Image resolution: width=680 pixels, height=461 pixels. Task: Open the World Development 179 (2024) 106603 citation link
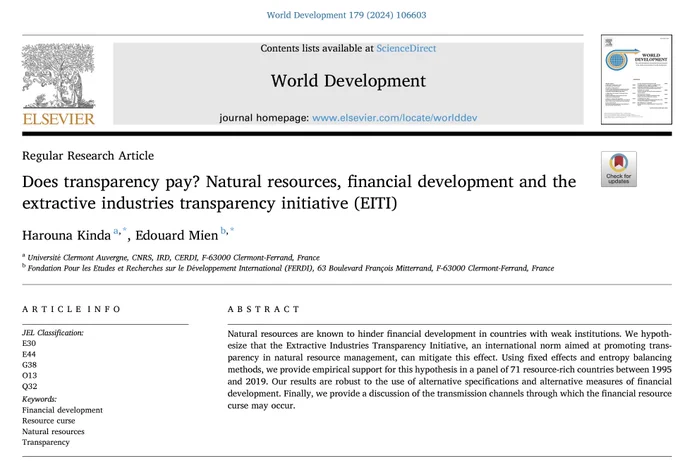[346, 15]
